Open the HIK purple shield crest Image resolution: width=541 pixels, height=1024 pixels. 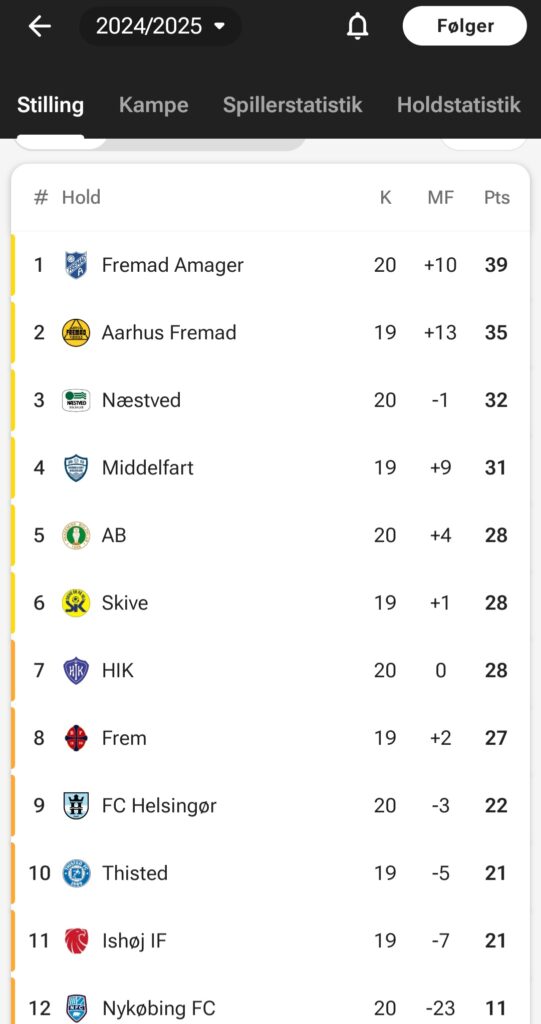pos(76,670)
